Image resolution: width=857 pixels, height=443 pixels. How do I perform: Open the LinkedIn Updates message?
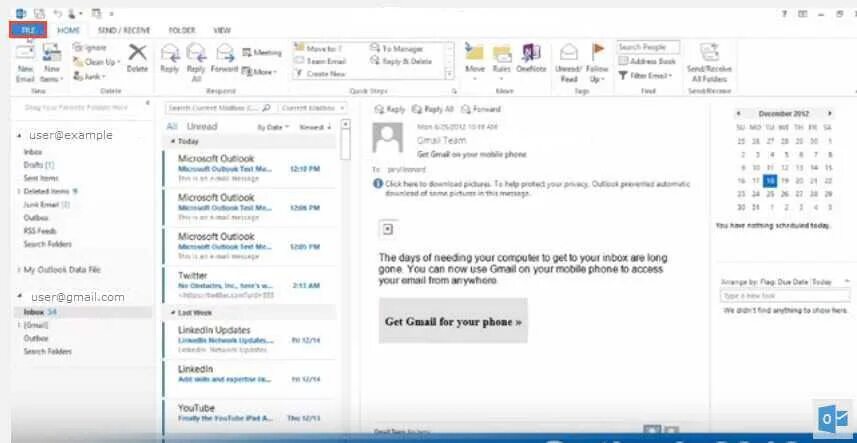(x=250, y=340)
